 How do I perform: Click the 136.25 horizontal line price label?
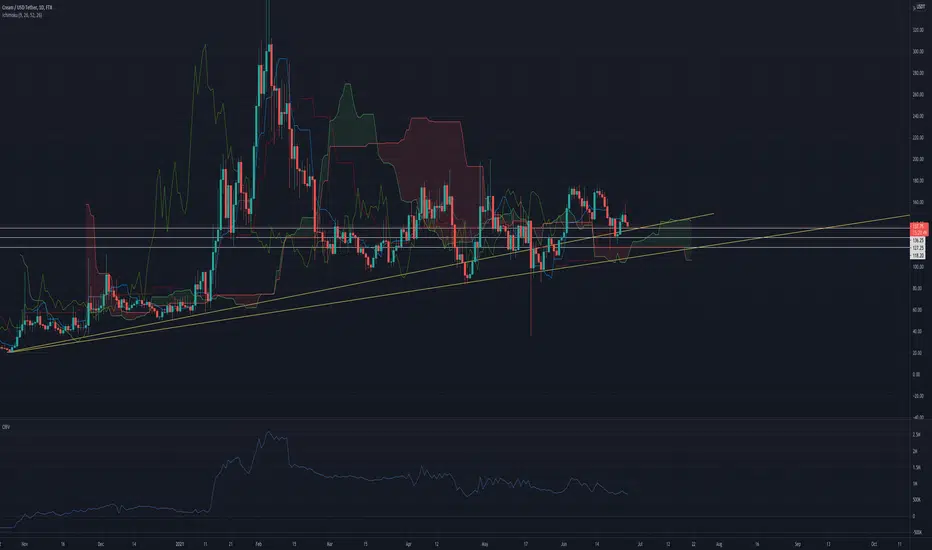point(918,240)
